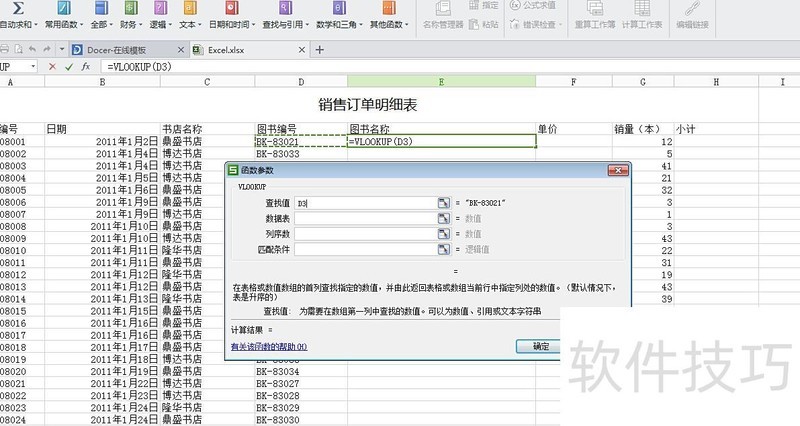Click the 粘贴 names ribbon command
The image size is (800, 426).
click(484, 24)
